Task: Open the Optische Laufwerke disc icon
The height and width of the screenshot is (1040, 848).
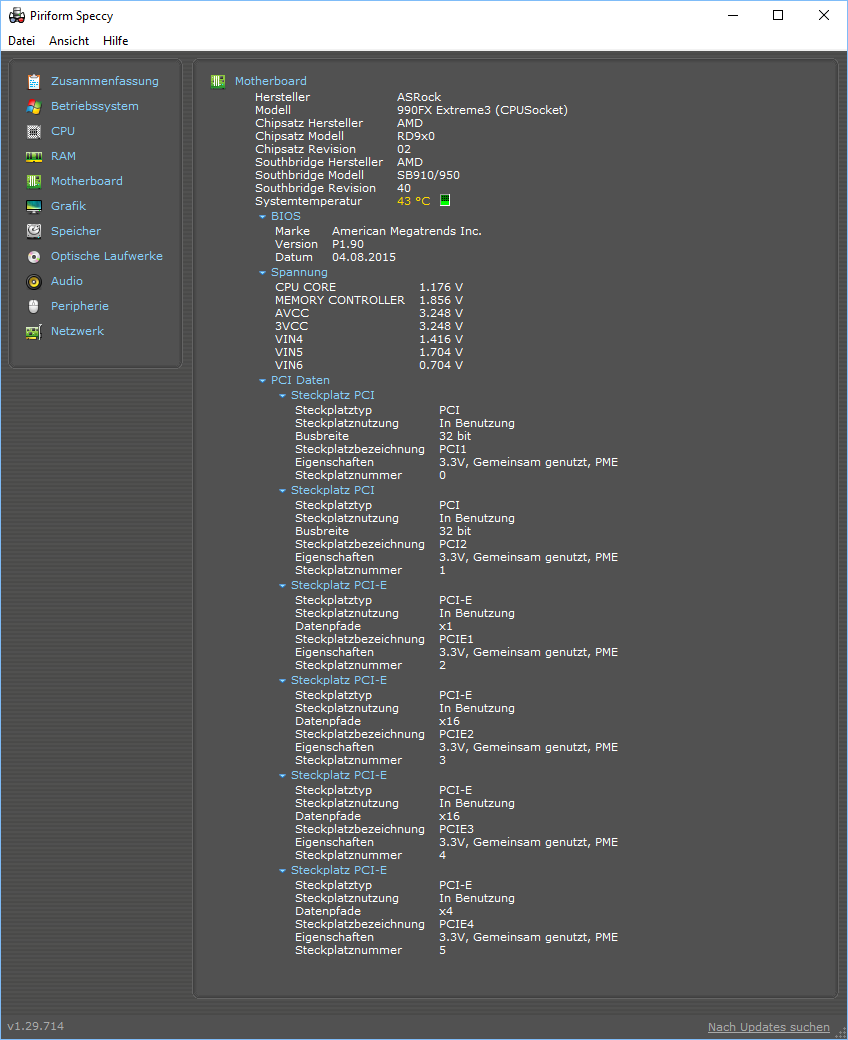Action: coord(34,257)
